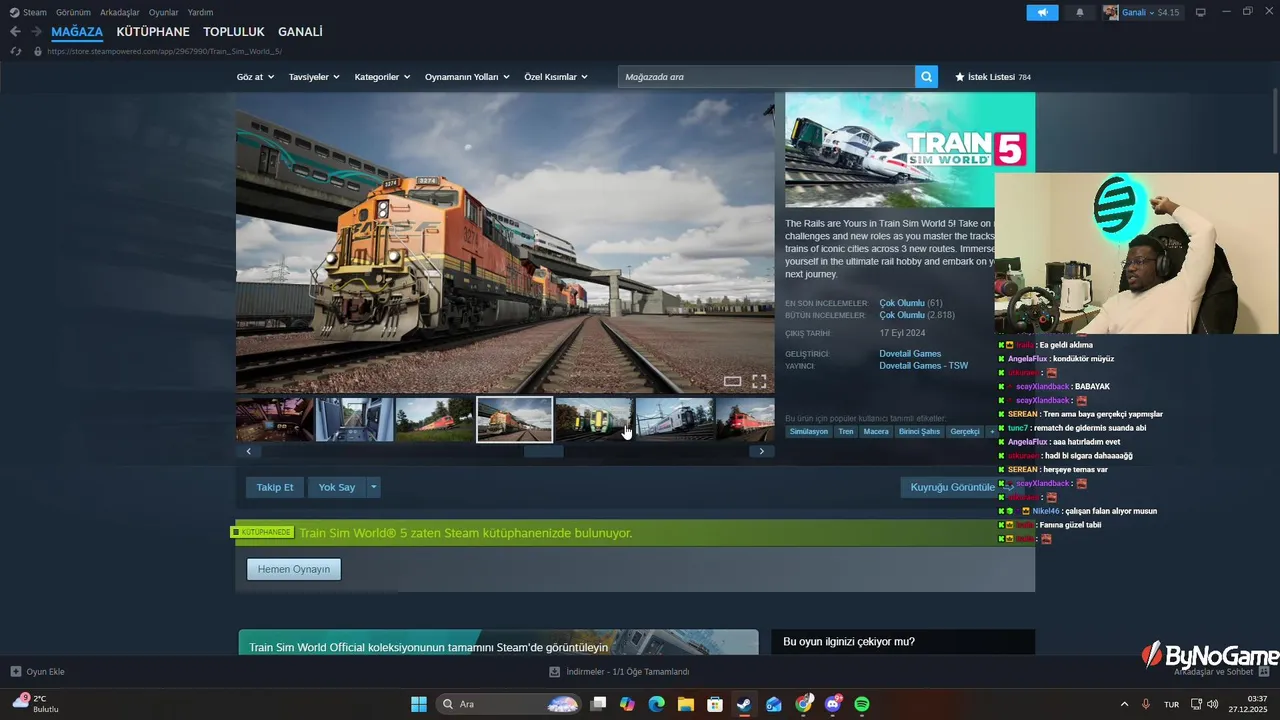Image resolution: width=1280 pixels, height=720 pixels.
Task: Switch to the TOPLULUK tab
Action: (x=234, y=32)
